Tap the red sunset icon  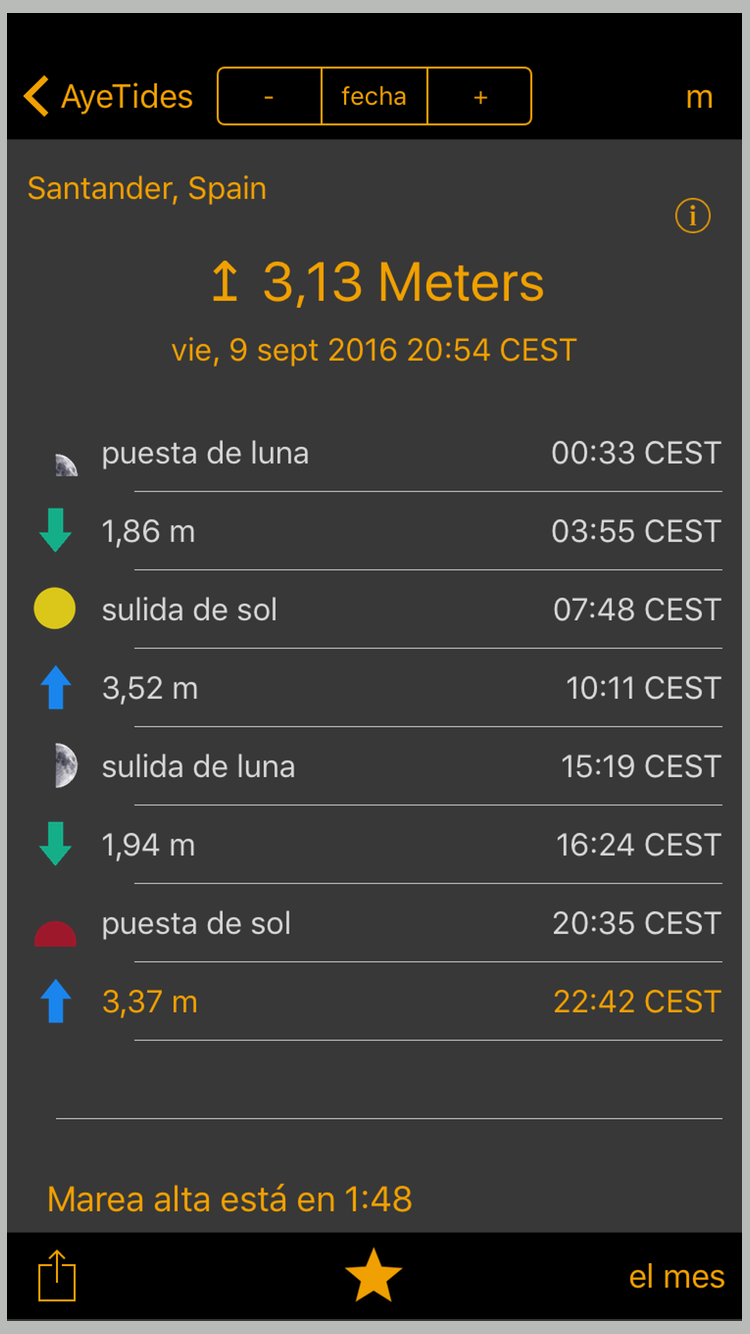[55, 934]
